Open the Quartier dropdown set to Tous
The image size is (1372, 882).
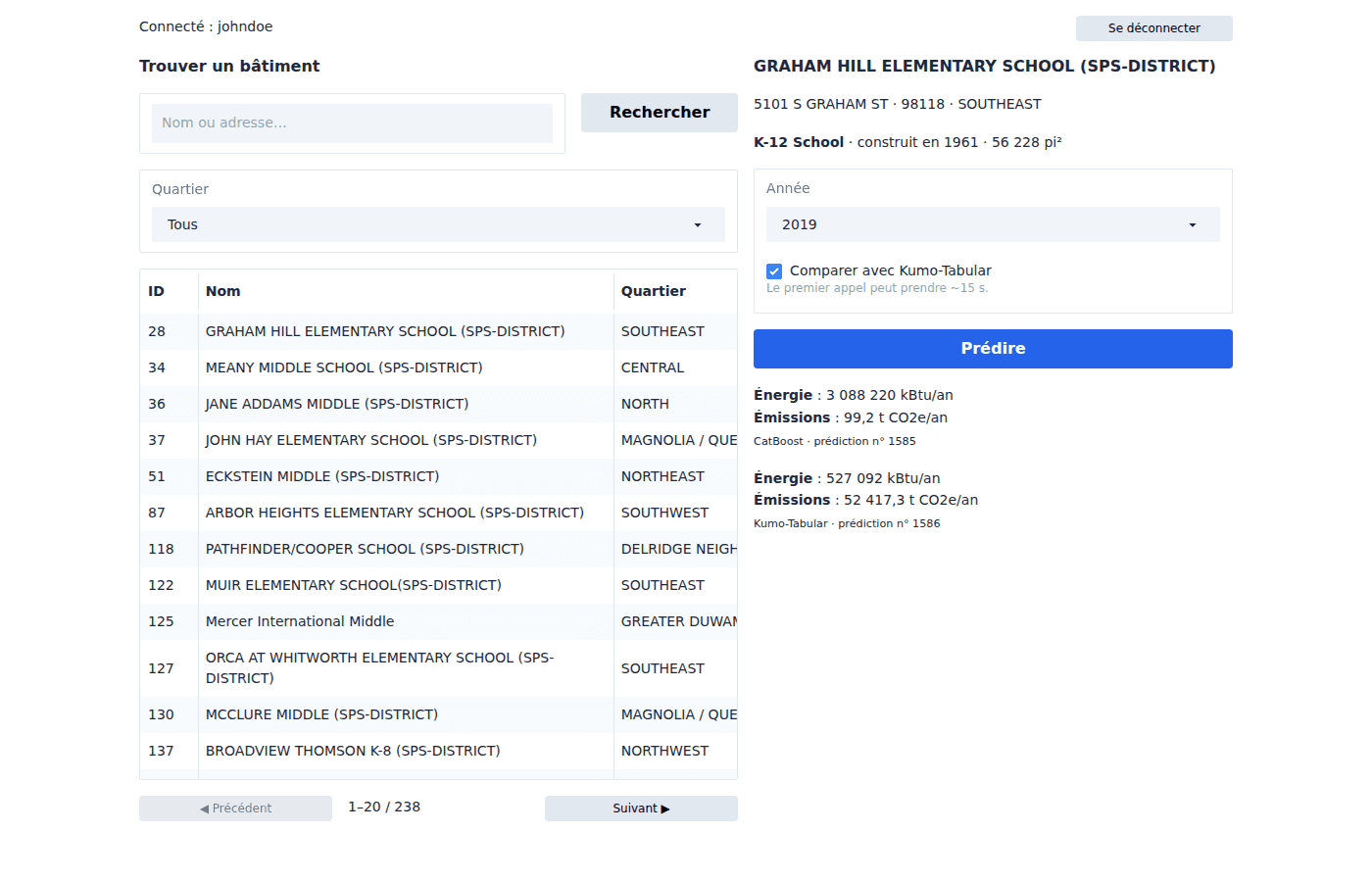438,224
